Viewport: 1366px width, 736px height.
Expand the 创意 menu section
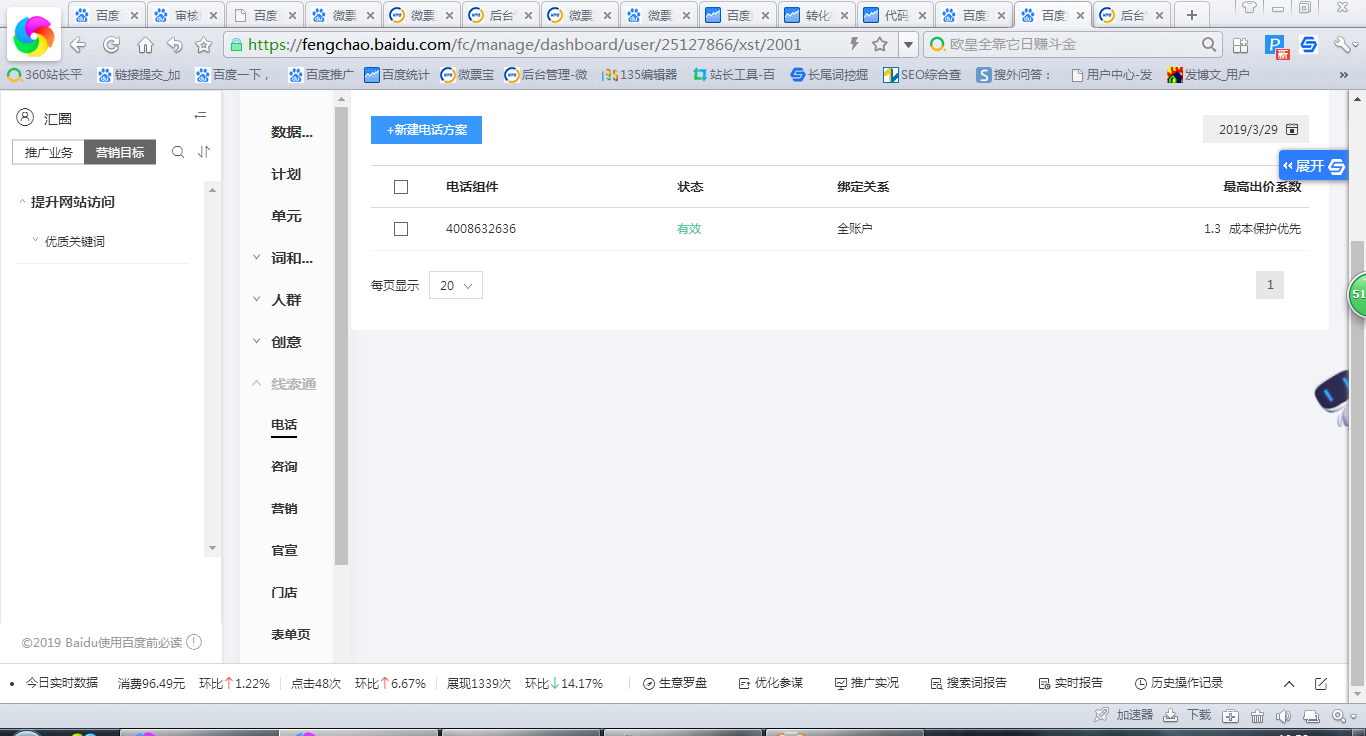(286, 342)
